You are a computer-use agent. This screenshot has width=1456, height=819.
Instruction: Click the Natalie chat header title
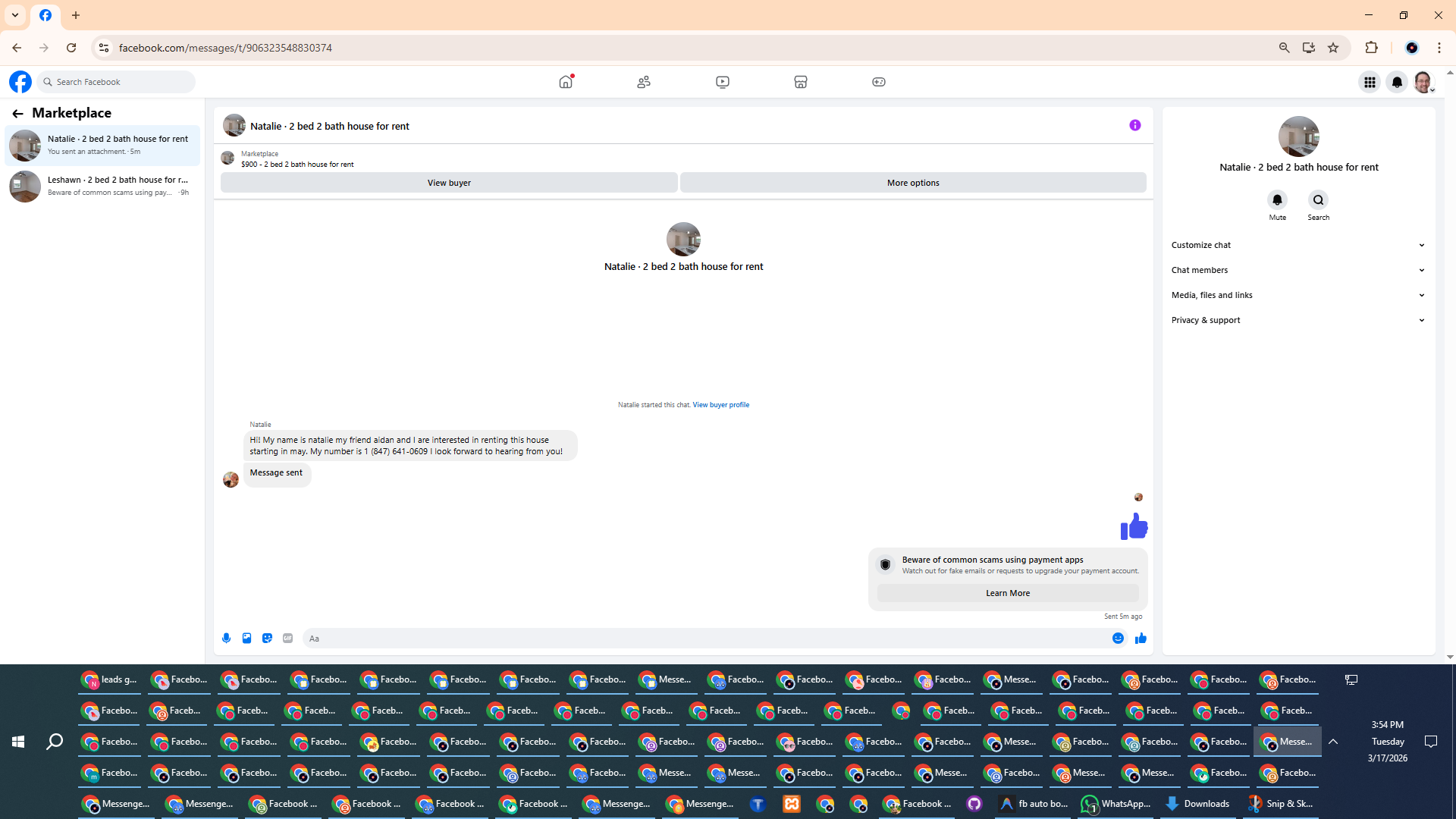(x=330, y=127)
